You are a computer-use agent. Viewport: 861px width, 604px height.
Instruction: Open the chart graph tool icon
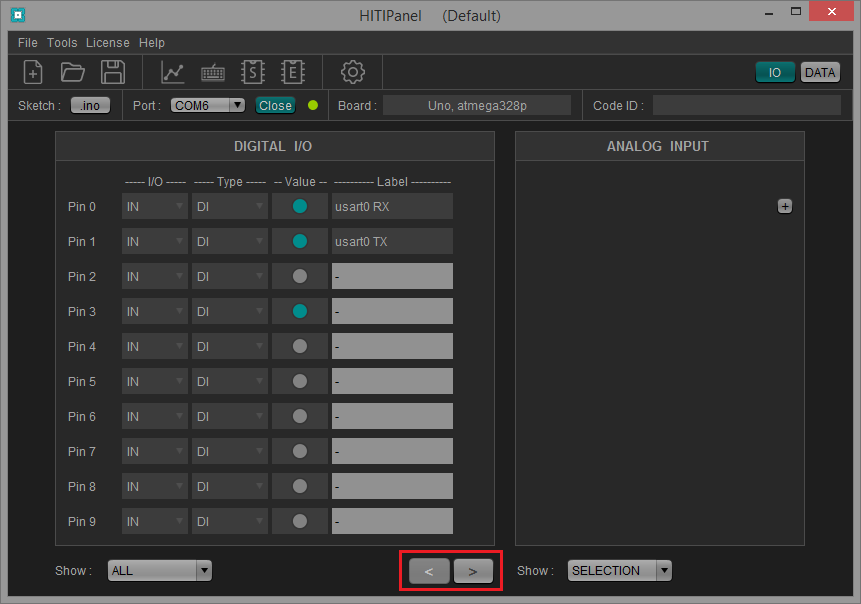[x=172, y=72]
